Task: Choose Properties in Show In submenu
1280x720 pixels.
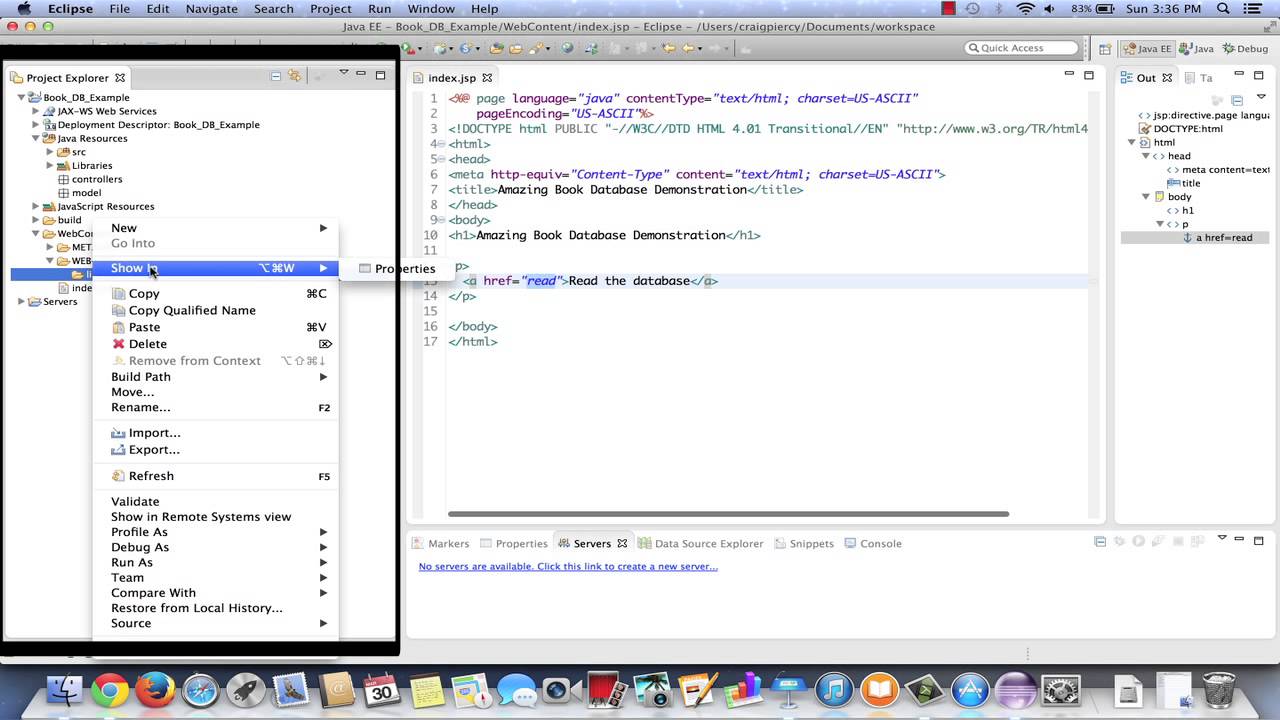Action: (397, 268)
